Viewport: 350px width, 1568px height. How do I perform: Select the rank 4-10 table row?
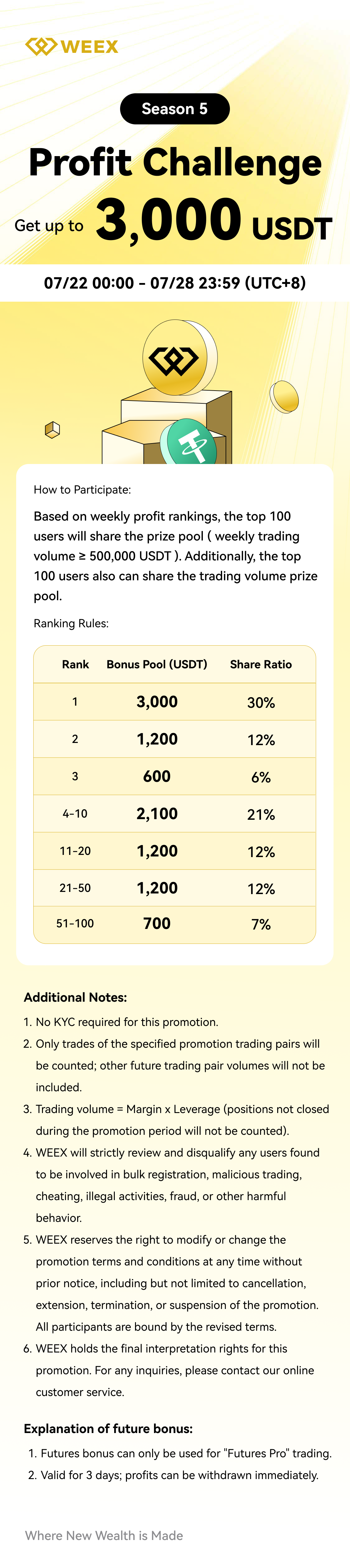pos(175,814)
